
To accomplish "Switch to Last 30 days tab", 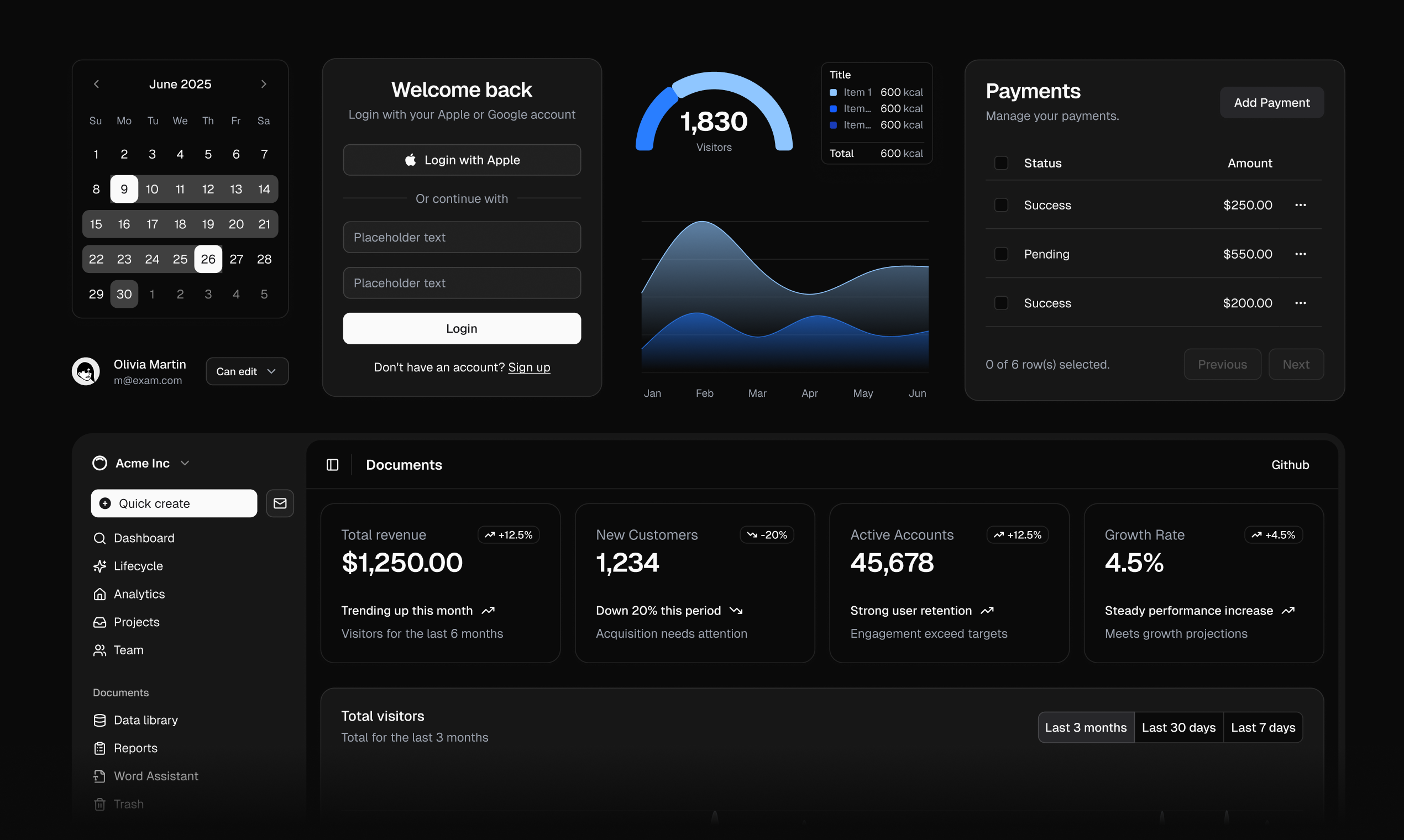I will (1178, 727).
